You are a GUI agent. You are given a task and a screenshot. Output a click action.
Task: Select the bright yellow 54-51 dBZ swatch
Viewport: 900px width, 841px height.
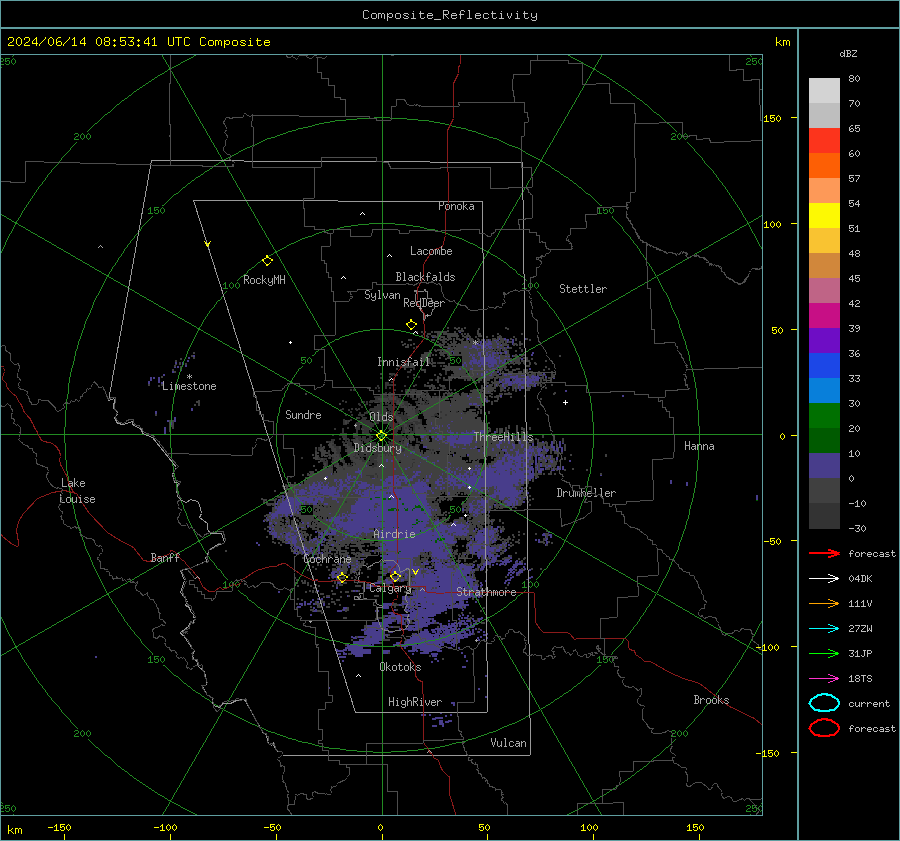[824, 216]
